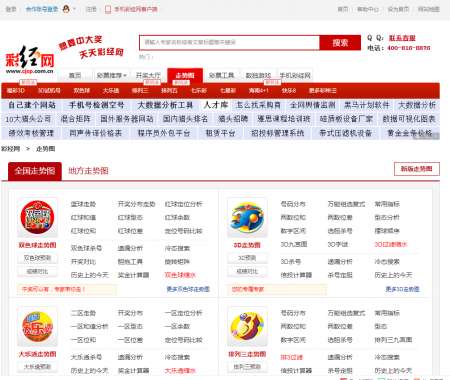Open the 更多双色球走势图 link
Viewport: 450px width, 380px height.
pos(188,289)
